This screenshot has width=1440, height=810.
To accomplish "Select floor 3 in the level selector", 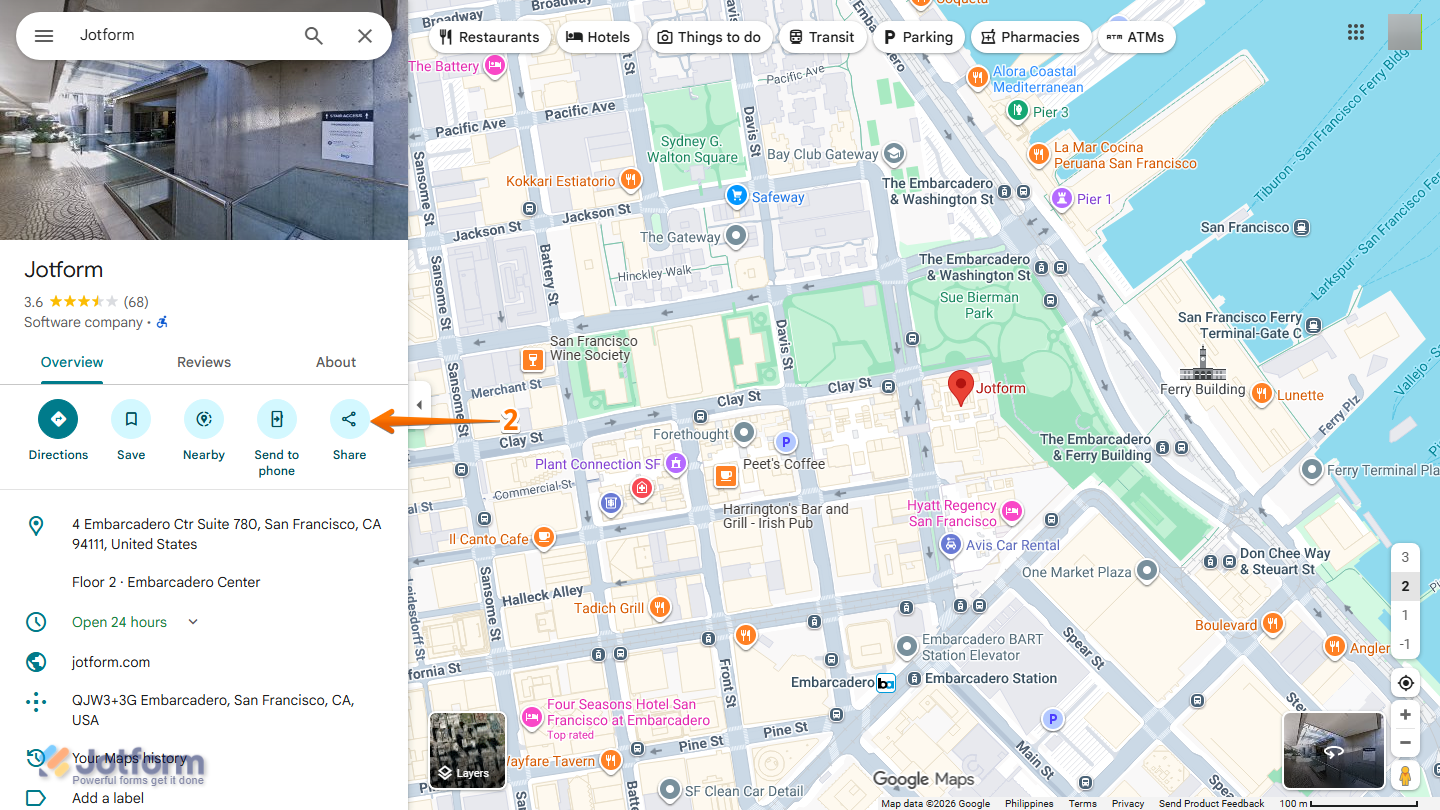I will coord(1404,556).
